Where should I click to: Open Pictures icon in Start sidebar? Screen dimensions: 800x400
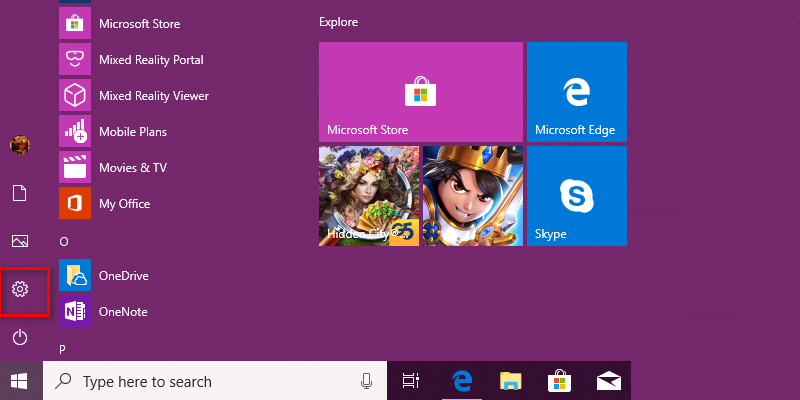coord(20,241)
